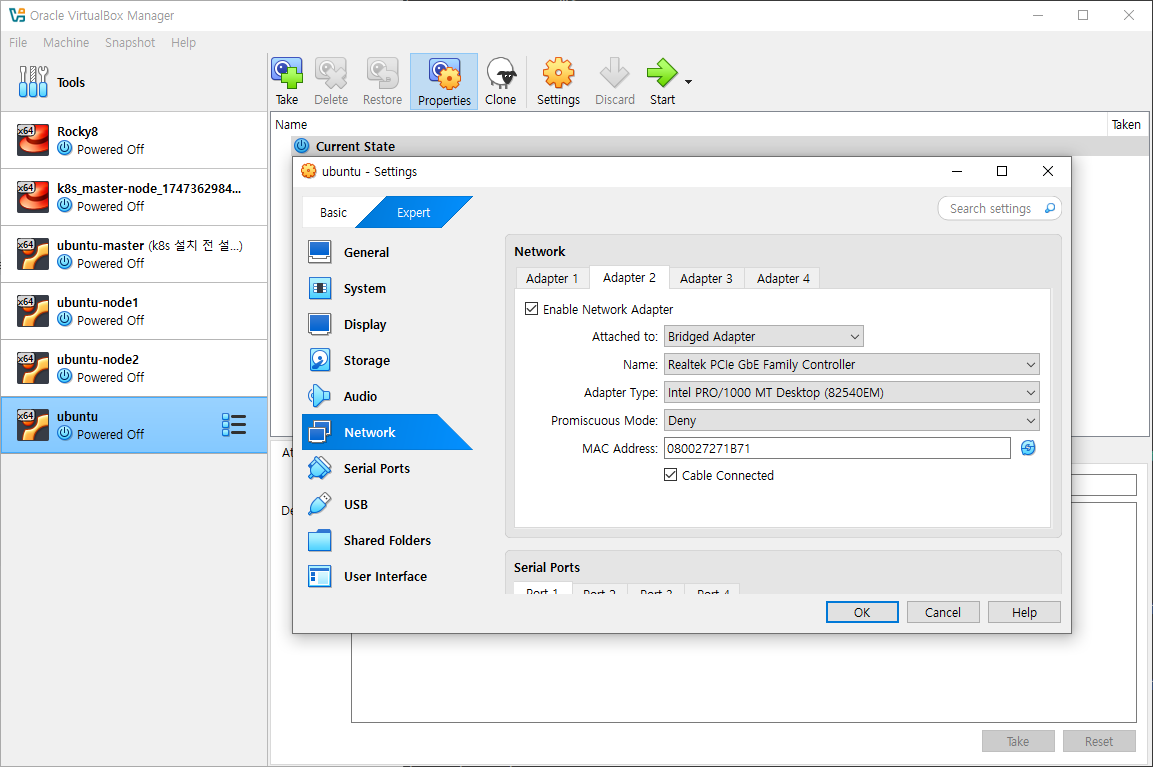Open the Start button dropdown arrow

pyautogui.click(x=688, y=82)
